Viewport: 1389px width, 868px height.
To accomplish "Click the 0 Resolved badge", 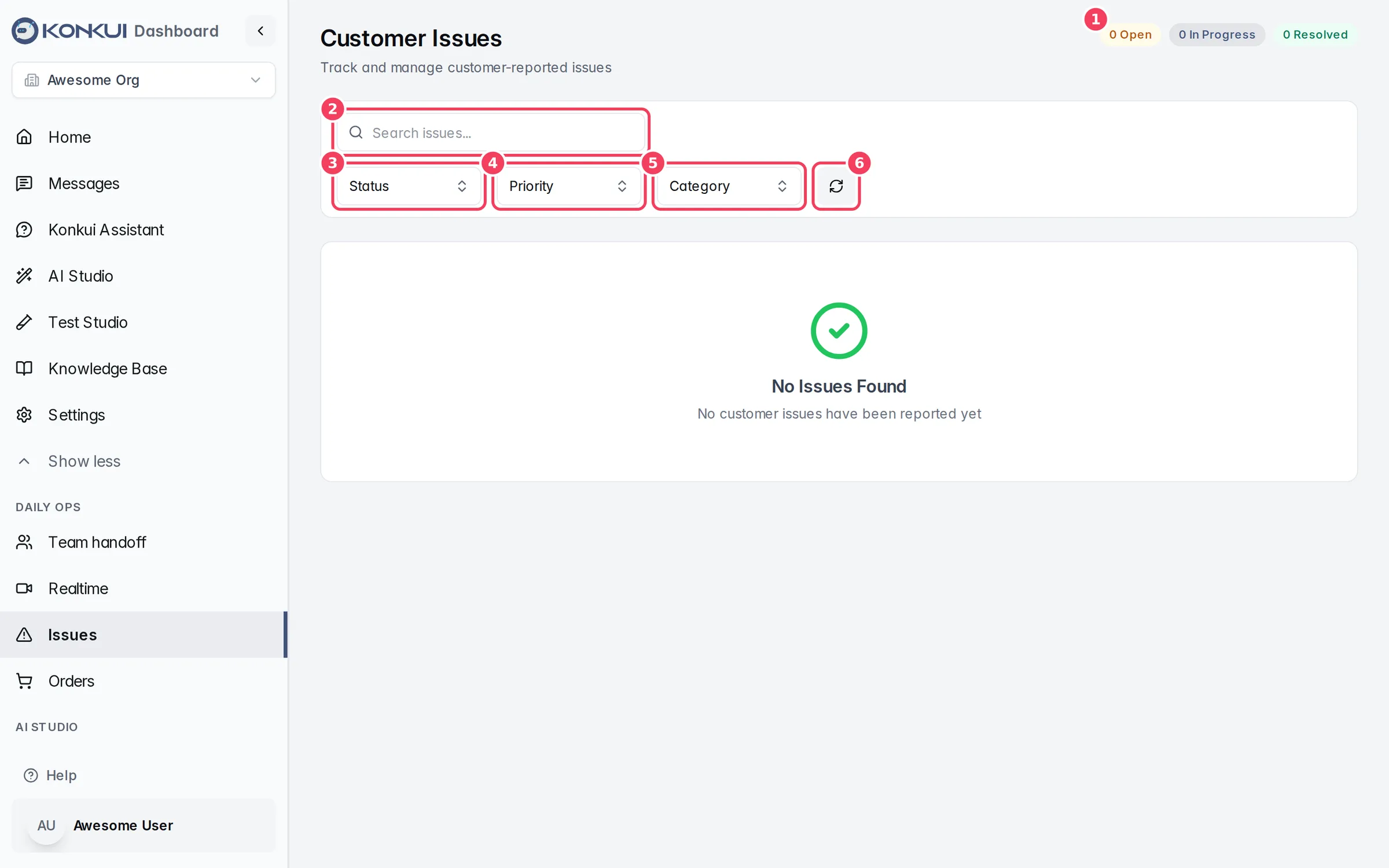I will coord(1315,35).
